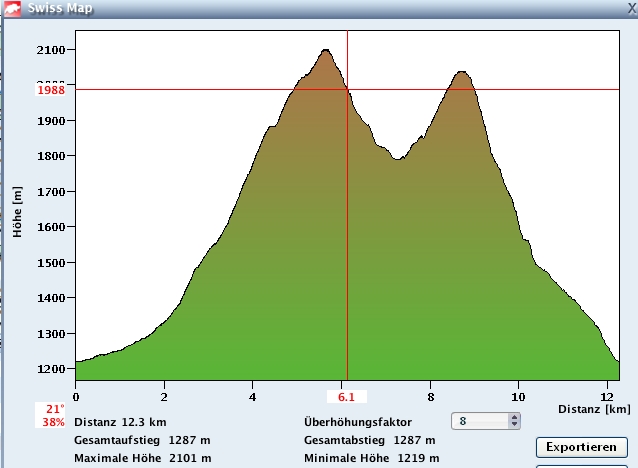Image resolution: width=638 pixels, height=468 pixels.
Task: Click the red 6.1 distance marker label
Action: pos(347,397)
